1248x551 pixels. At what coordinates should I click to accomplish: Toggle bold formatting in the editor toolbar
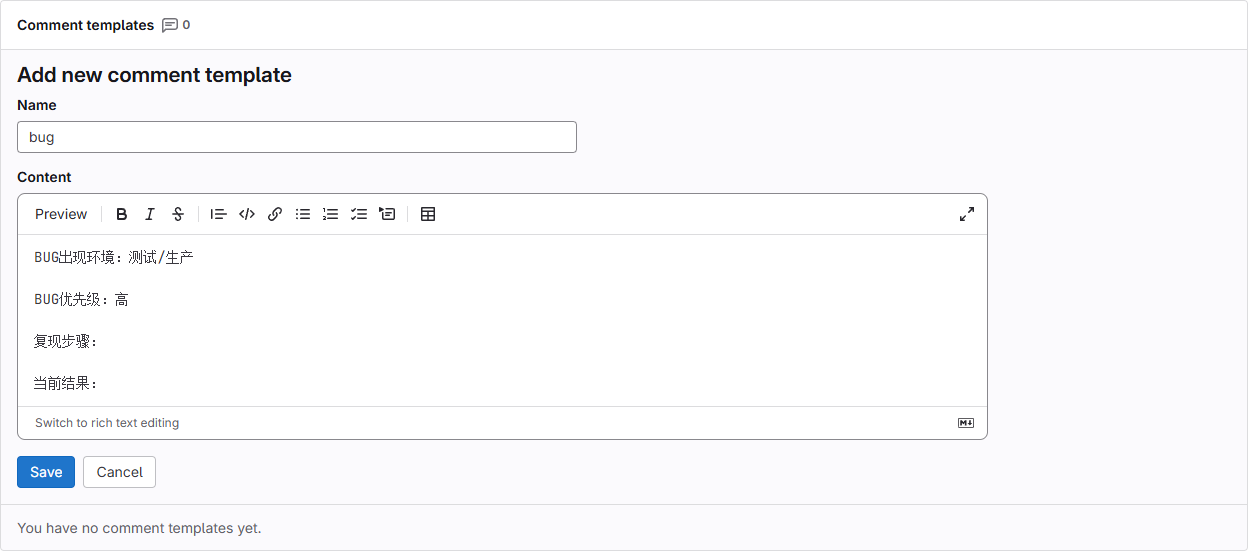pyautogui.click(x=122, y=214)
